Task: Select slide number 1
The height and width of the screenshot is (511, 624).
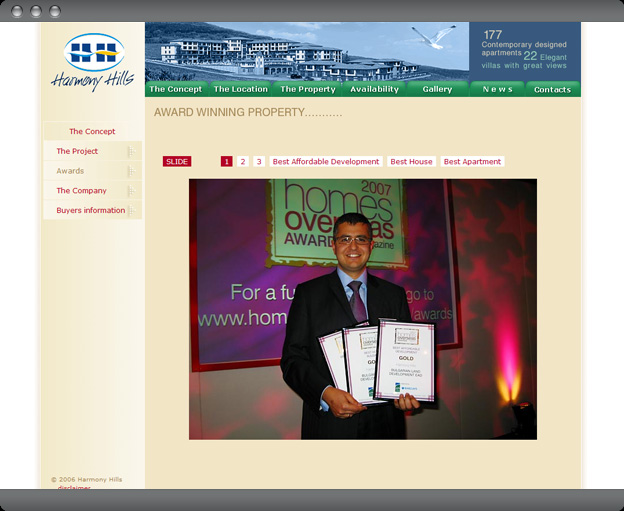Action: click(226, 162)
